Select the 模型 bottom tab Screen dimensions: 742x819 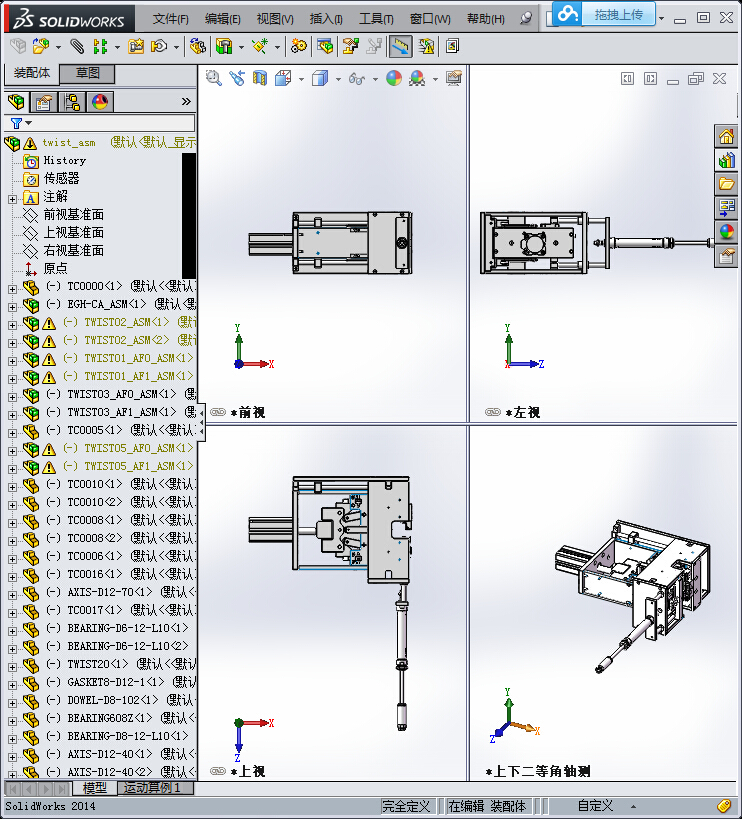95,788
